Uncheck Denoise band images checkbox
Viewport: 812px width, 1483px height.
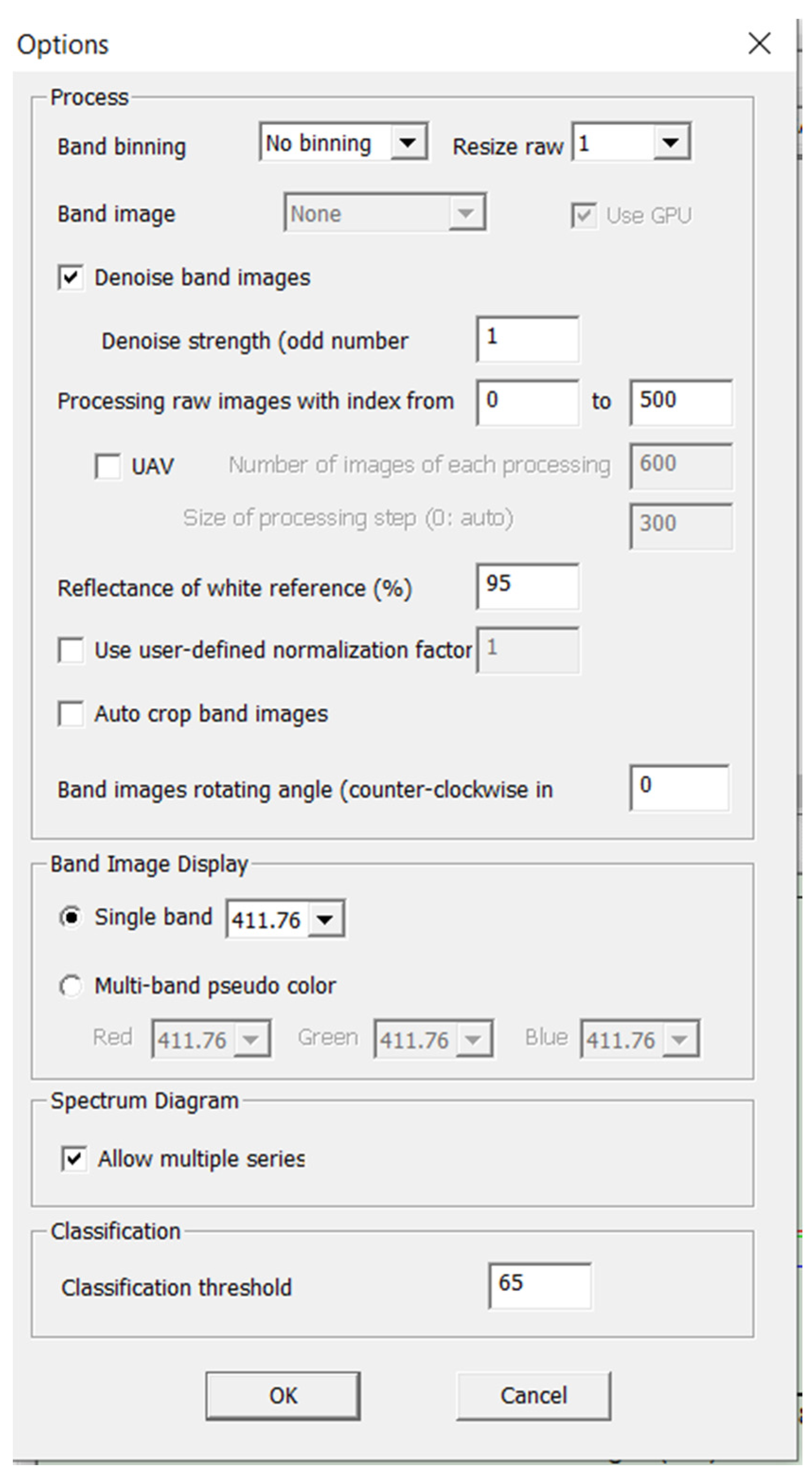coord(71,277)
